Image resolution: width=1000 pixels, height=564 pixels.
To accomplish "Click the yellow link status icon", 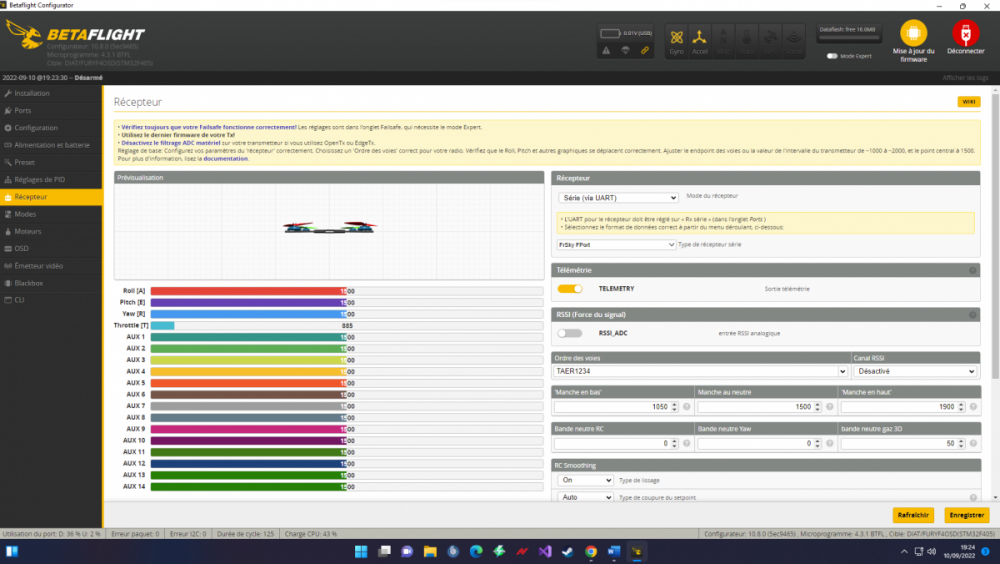I will (645, 50).
